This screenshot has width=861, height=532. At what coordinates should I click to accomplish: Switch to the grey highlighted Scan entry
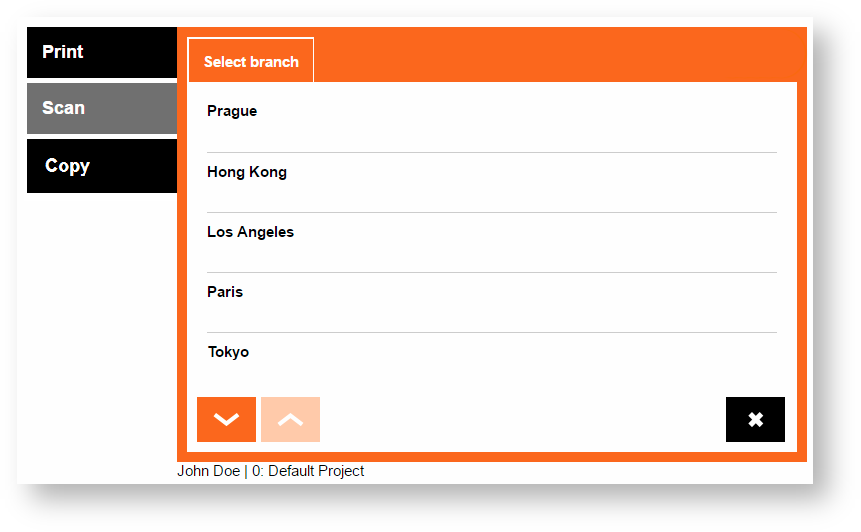coord(101,108)
